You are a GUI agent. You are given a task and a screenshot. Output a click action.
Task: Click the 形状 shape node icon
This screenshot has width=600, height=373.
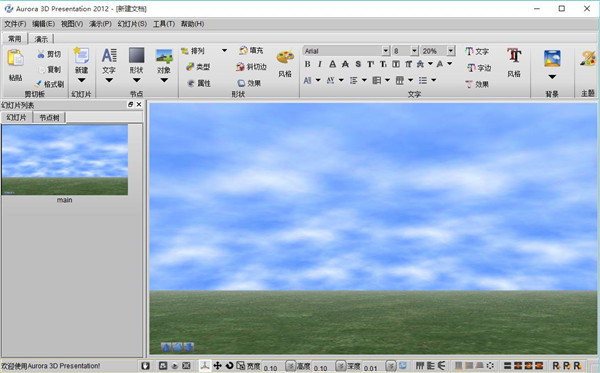pos(137,55)
